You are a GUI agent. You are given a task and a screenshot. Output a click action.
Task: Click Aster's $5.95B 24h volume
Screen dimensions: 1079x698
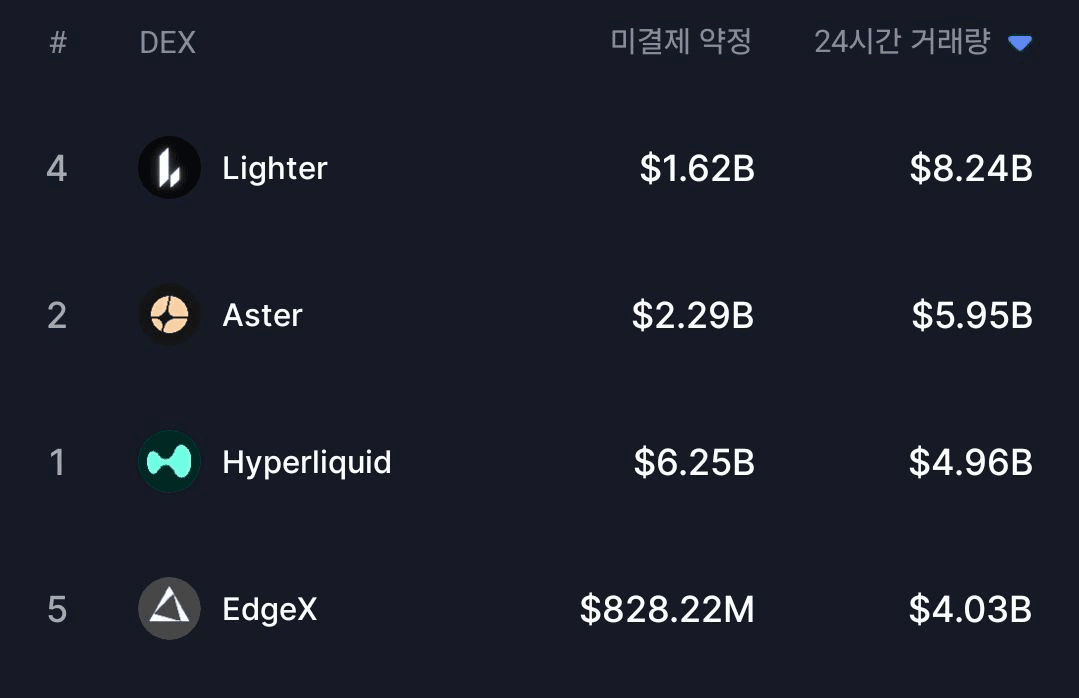(x=971, y=315)
